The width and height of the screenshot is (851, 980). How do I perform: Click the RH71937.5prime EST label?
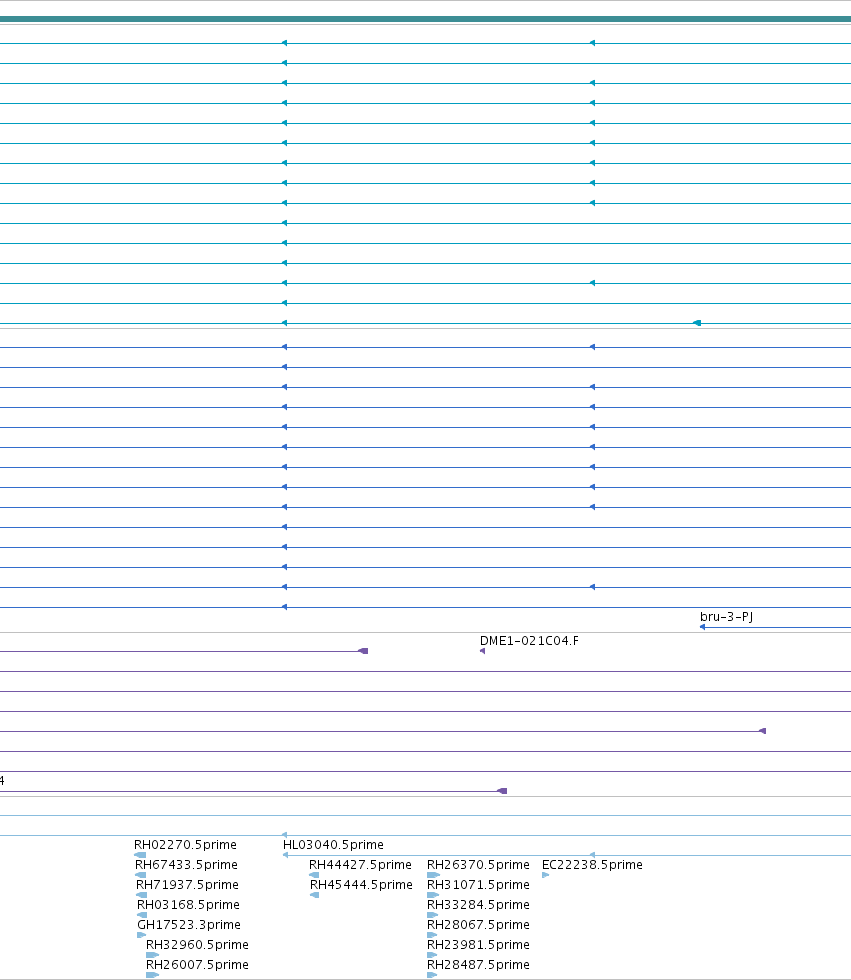187,885
